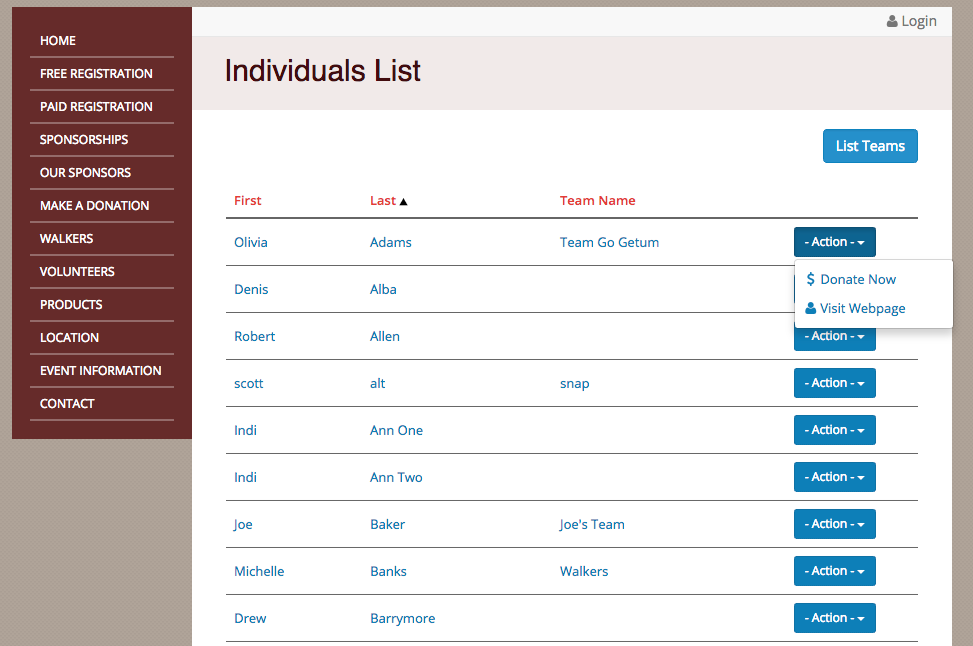Click the last name alt
The height and width of the screenshot is (646, 973).
pyautogui.click(x=377, y=384)
